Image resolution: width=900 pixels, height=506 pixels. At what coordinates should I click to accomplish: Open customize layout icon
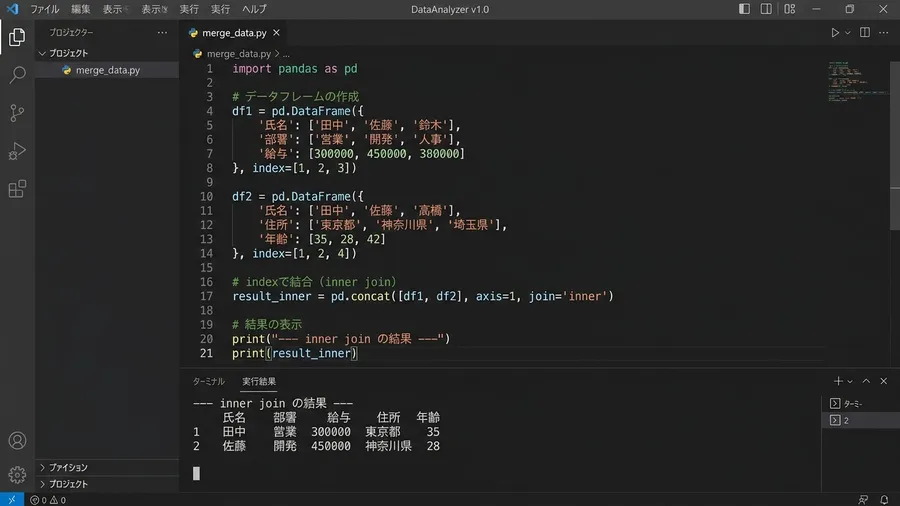pos(790,9)
